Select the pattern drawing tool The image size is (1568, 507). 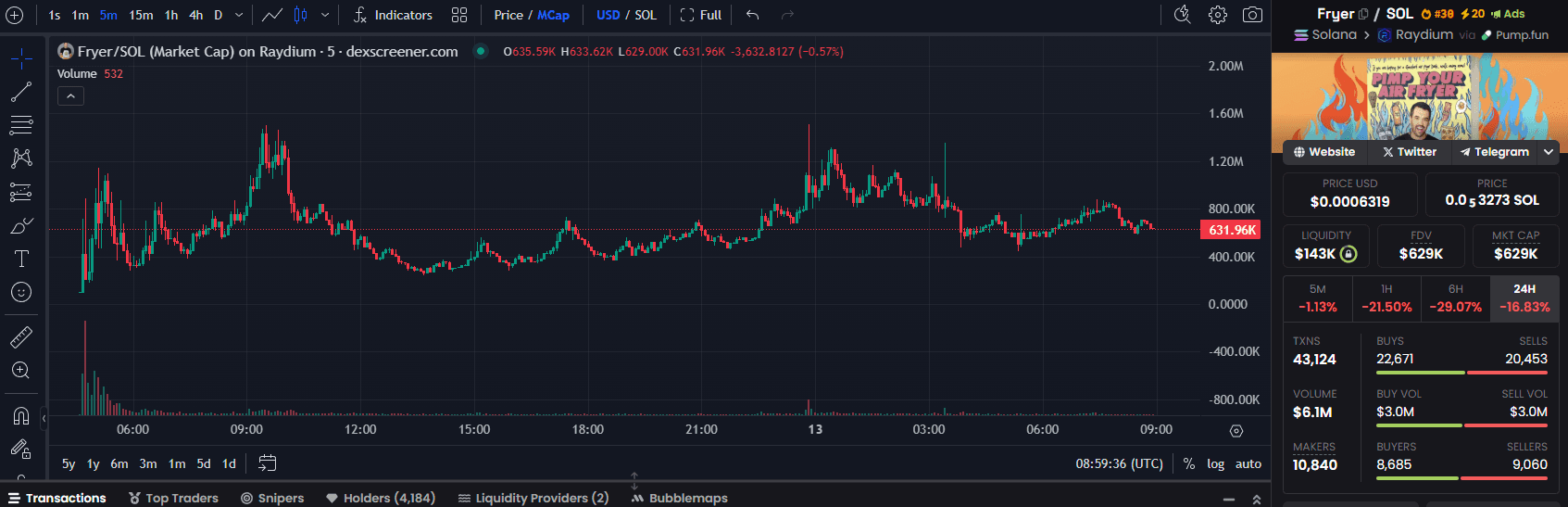point(21,158)
